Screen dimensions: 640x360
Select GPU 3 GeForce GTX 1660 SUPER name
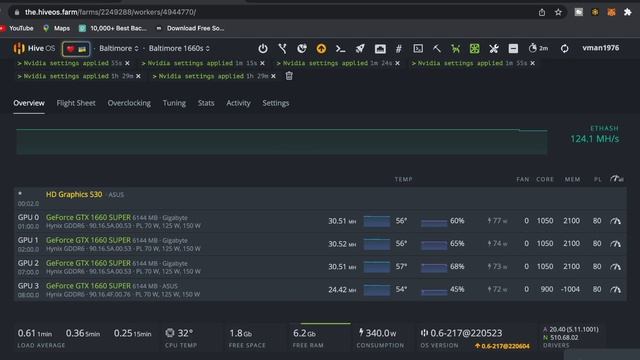pyautogui.click(x=88, y=286)
